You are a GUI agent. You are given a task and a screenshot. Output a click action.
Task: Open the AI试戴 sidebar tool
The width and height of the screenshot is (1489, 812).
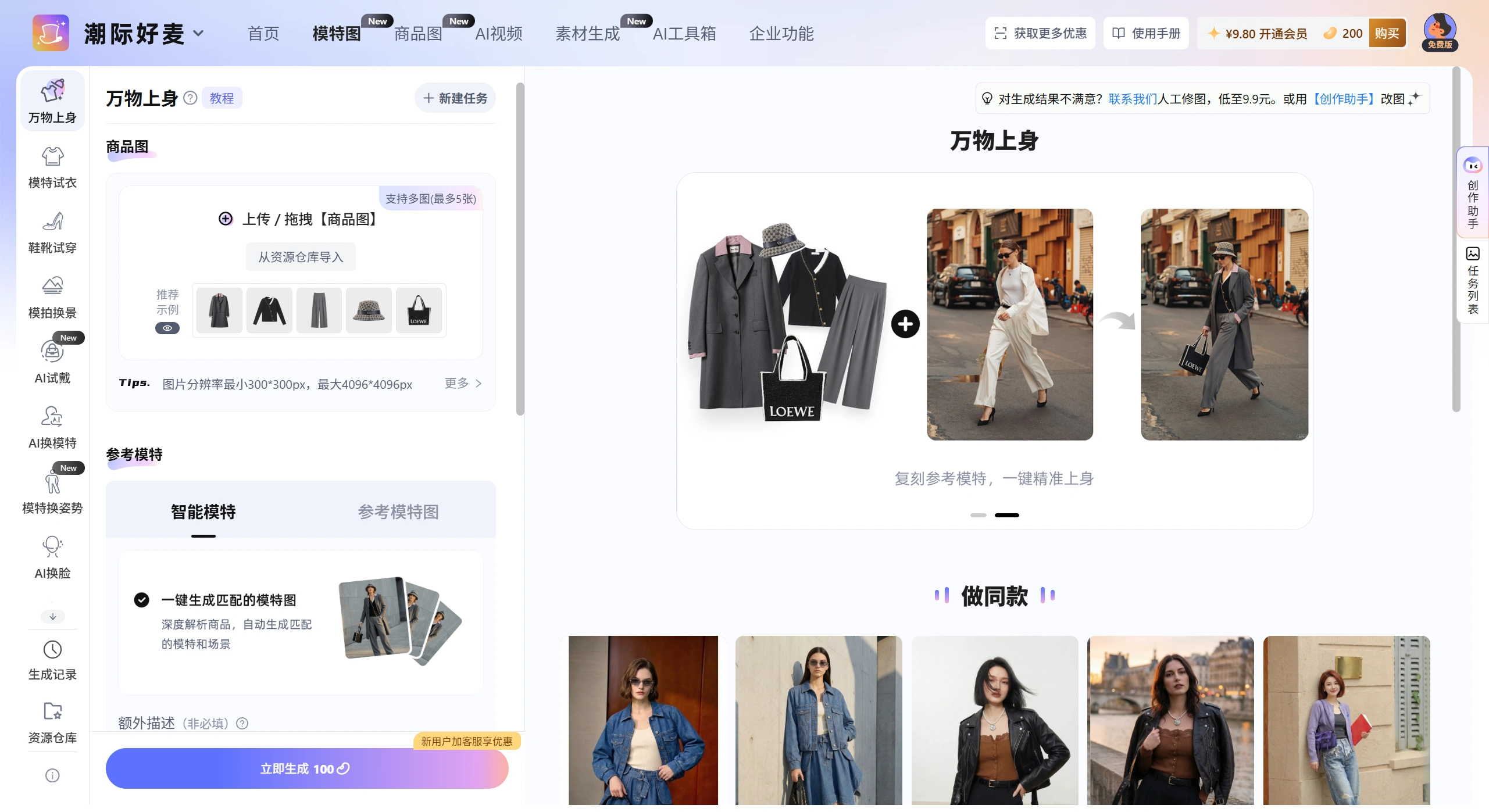[52, 363]
